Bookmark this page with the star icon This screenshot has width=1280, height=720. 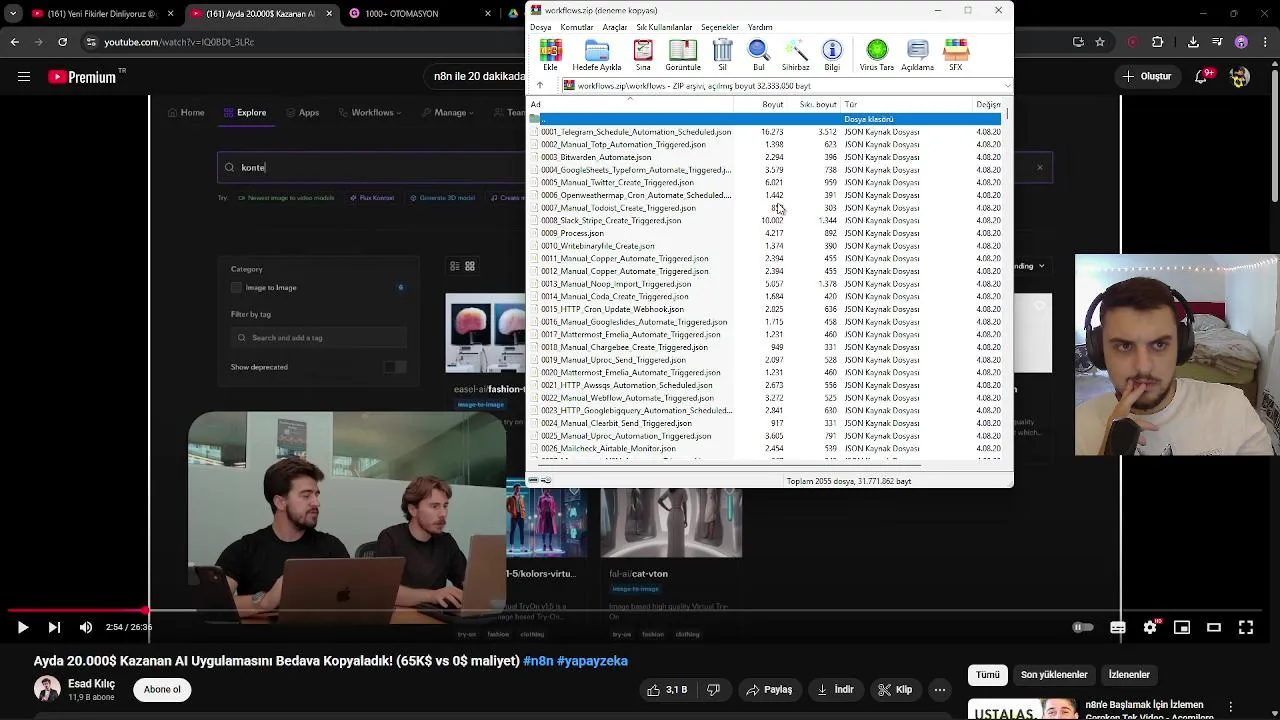[x=1100, y=42]
